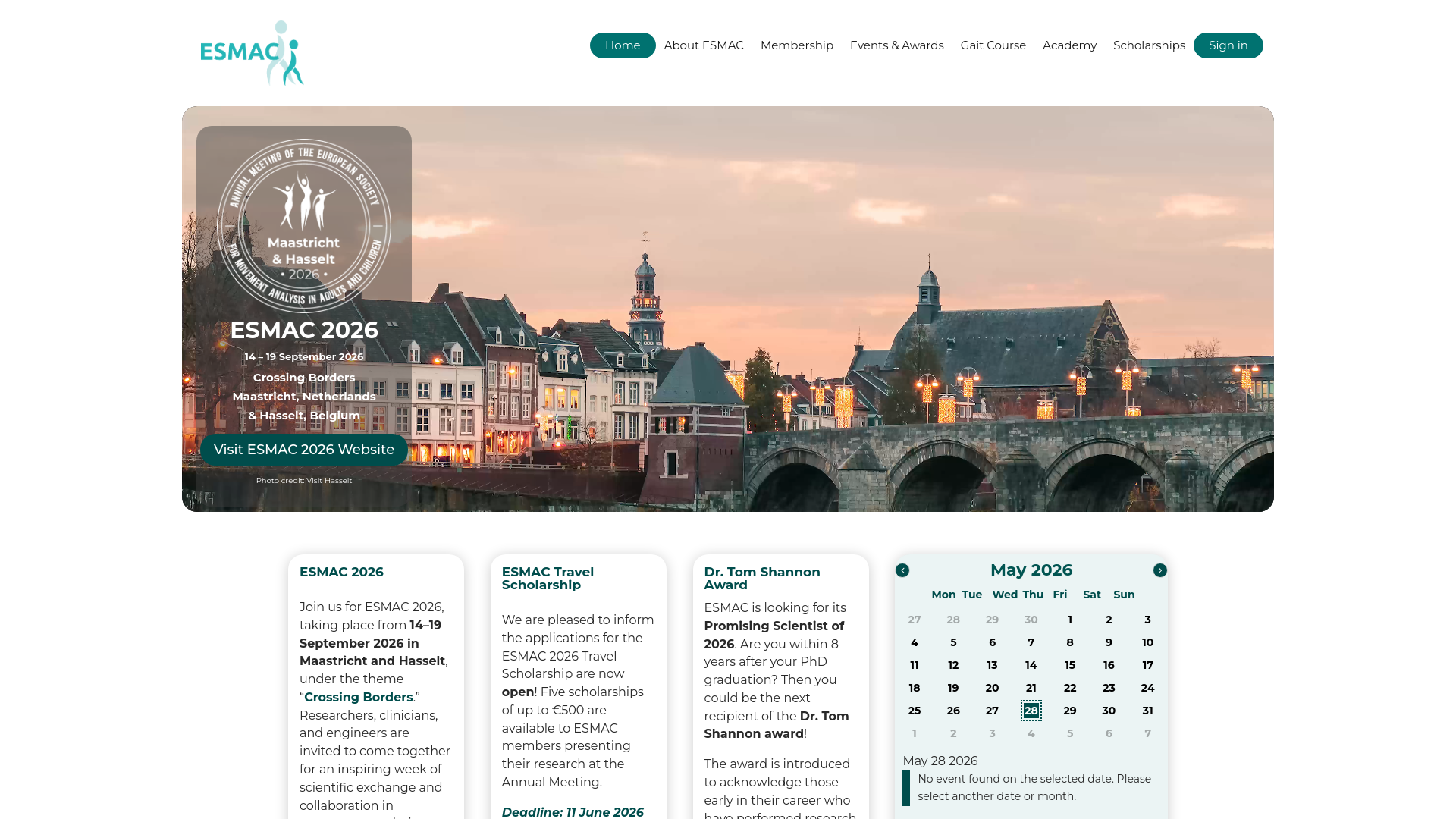Click the 'Promising Scientist of 2026' text
Screen dimensions: 1456x819
[773, 635]
